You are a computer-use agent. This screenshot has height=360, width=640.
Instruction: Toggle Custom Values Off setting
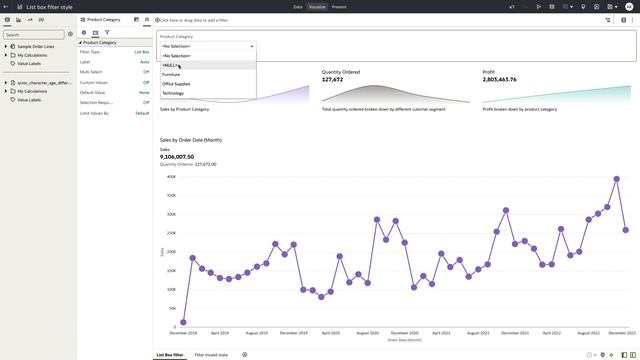click(146, 82)
